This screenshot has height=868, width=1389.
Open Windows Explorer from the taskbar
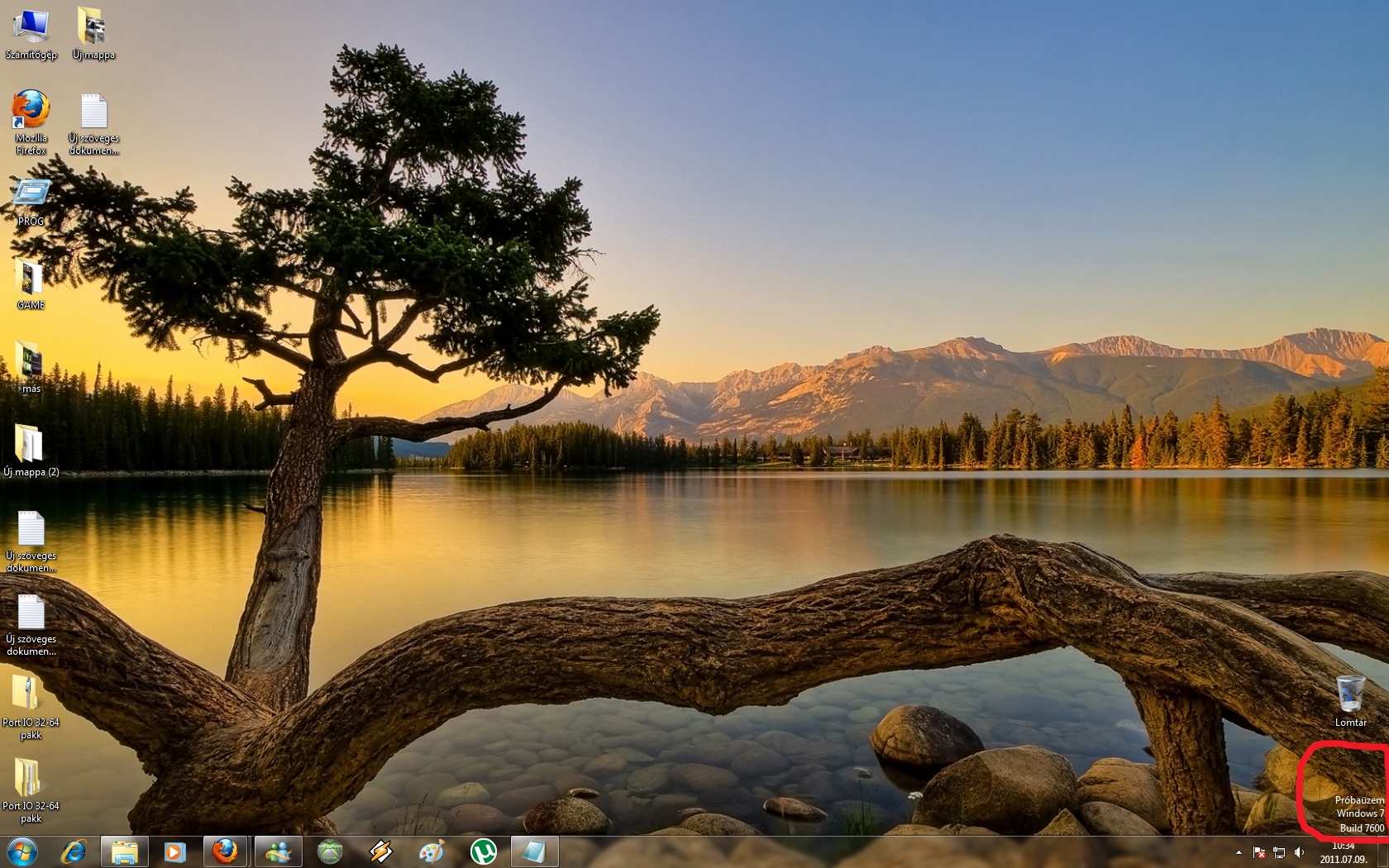click(125, 851)
